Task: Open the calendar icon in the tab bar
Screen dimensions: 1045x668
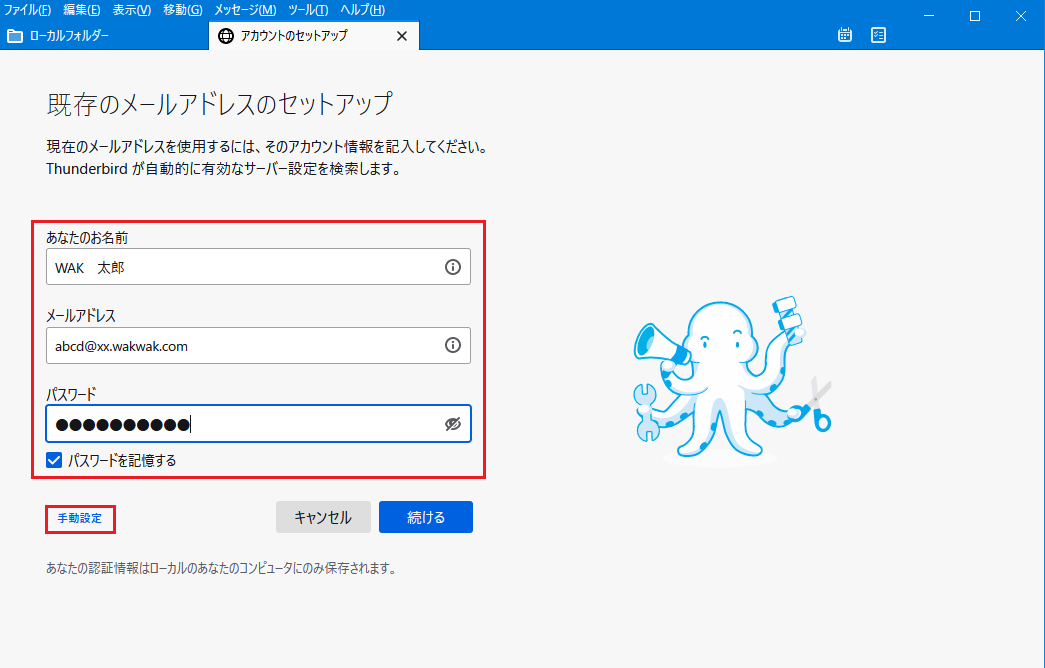Action: point(844,35)
